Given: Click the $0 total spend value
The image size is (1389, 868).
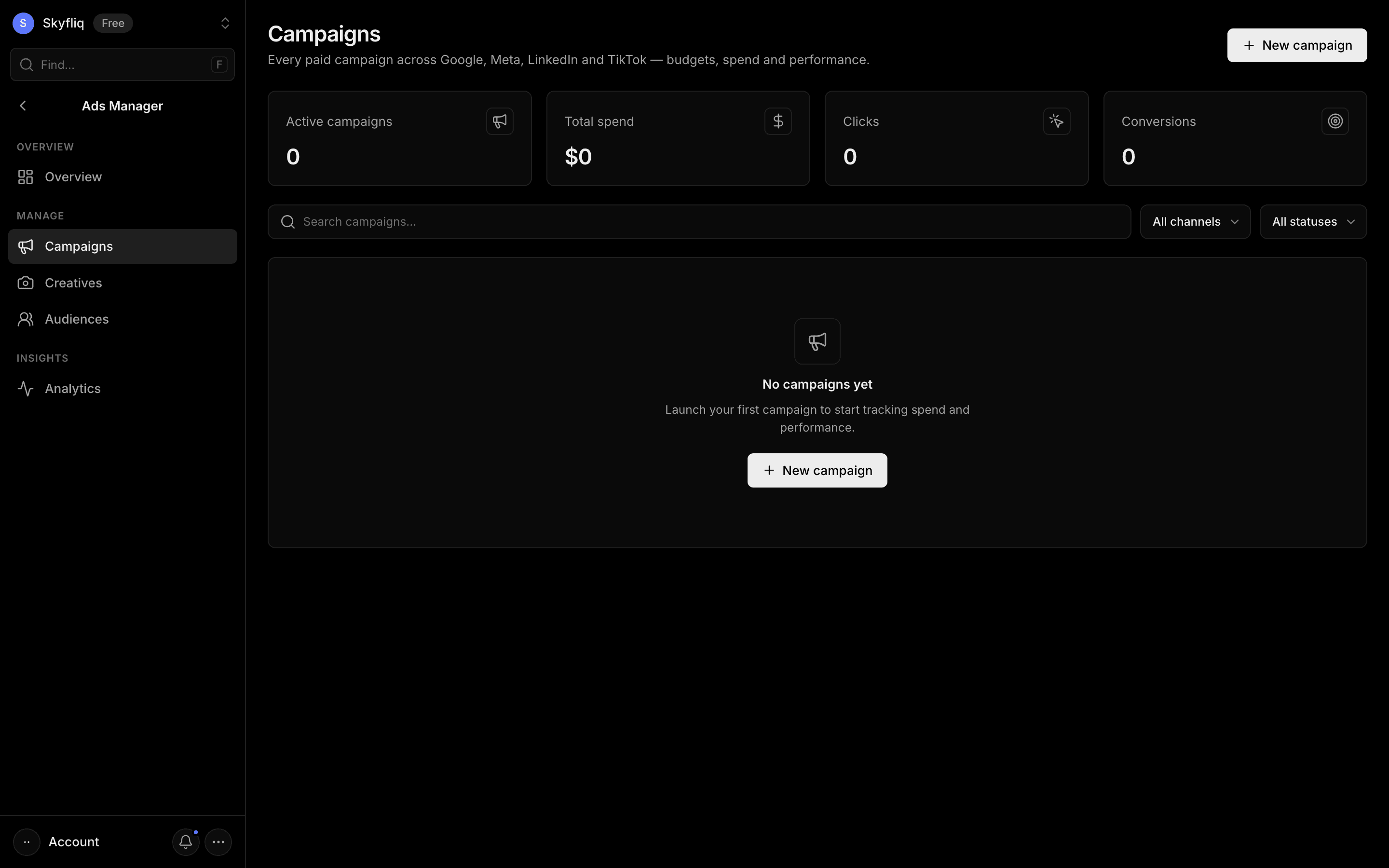Looking at the screenshot, I should tap(578, 157).
